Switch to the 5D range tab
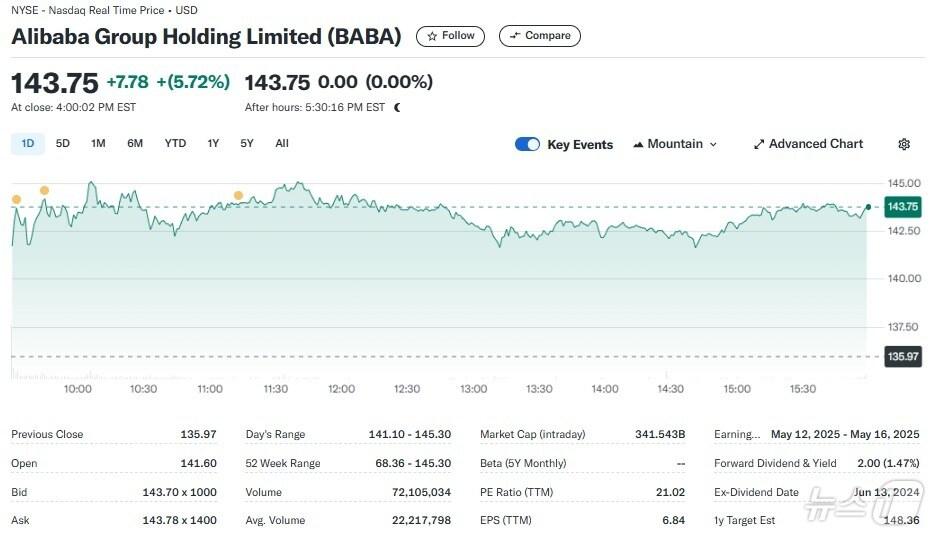 pos(63,143)
